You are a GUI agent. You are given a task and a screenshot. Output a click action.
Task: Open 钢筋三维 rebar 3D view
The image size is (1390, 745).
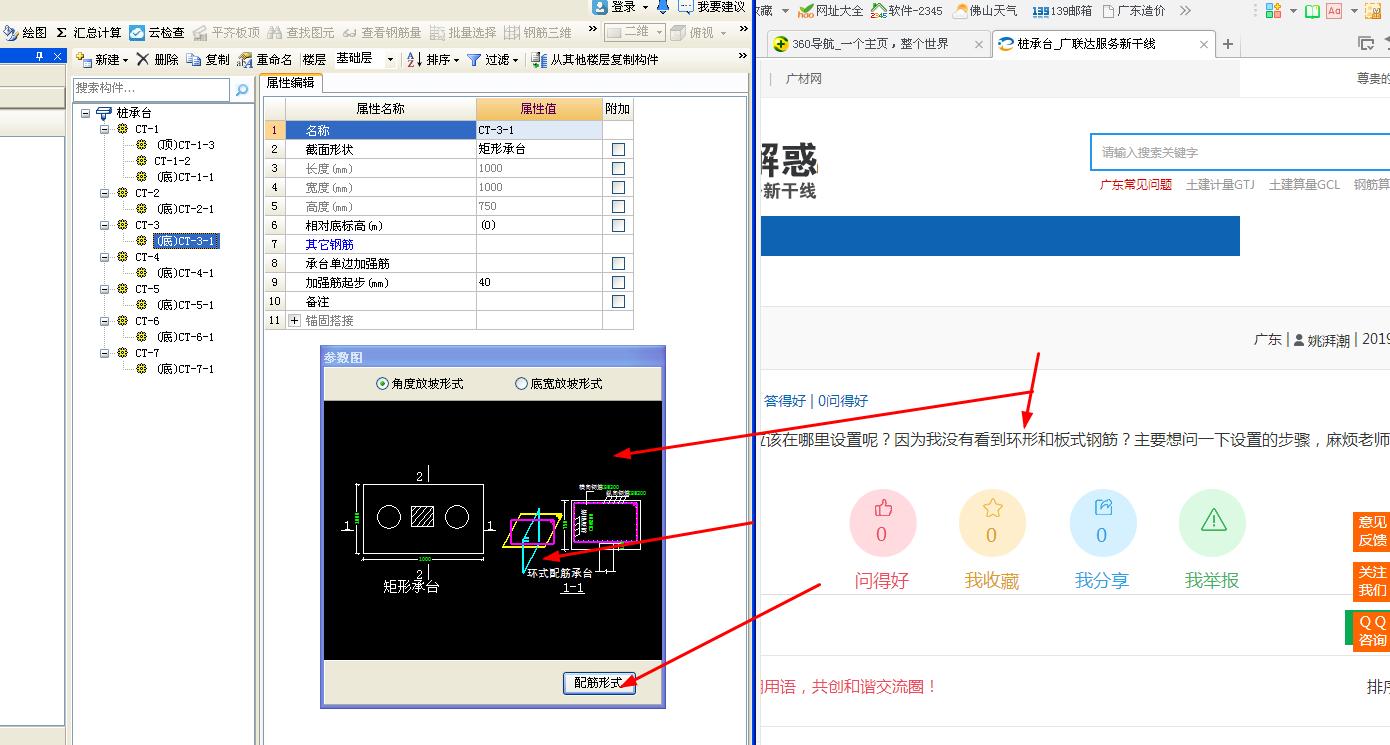click(539, 33)
